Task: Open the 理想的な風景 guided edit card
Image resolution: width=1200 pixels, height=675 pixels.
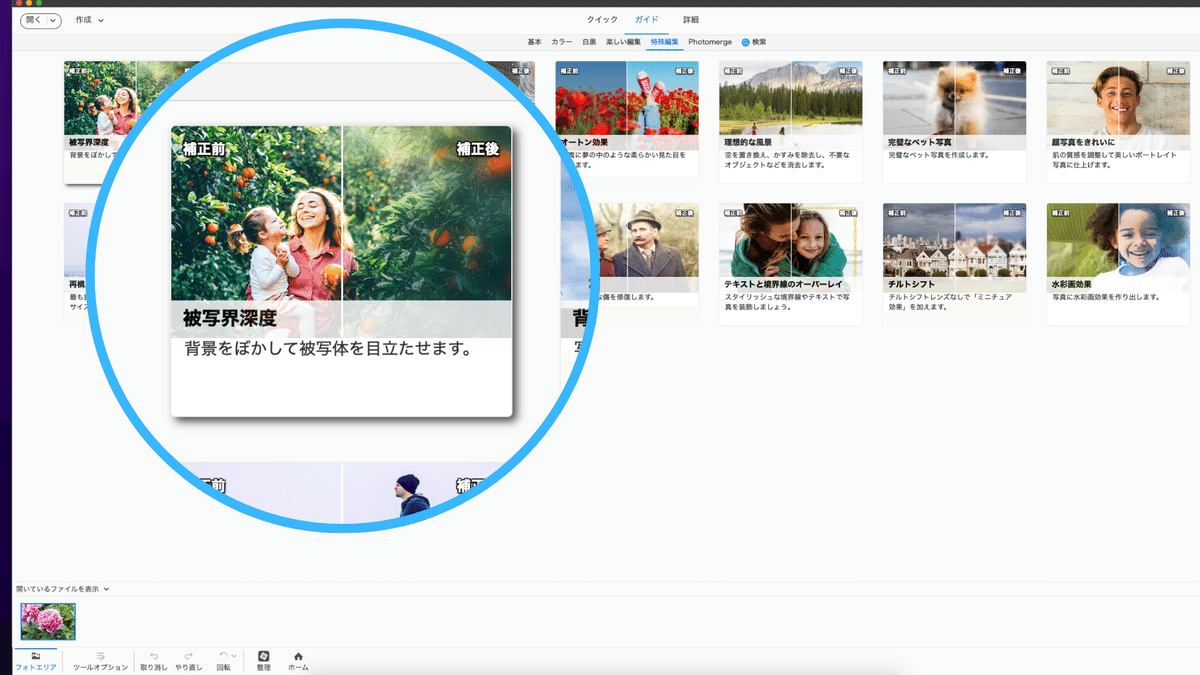Action: pos(791,122)
